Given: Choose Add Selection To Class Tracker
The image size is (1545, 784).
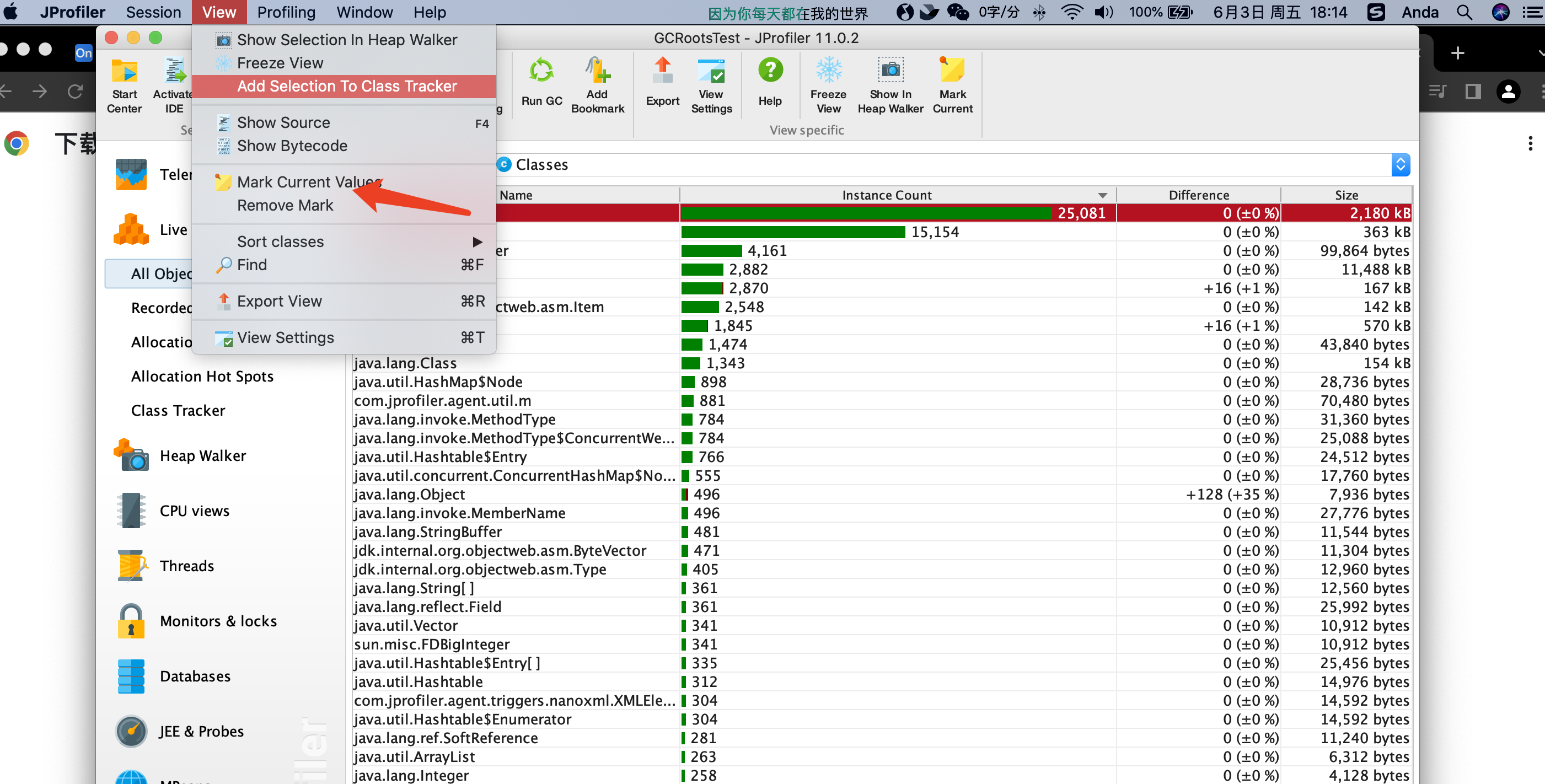Looking at the screenshot, I should [344, 87].
